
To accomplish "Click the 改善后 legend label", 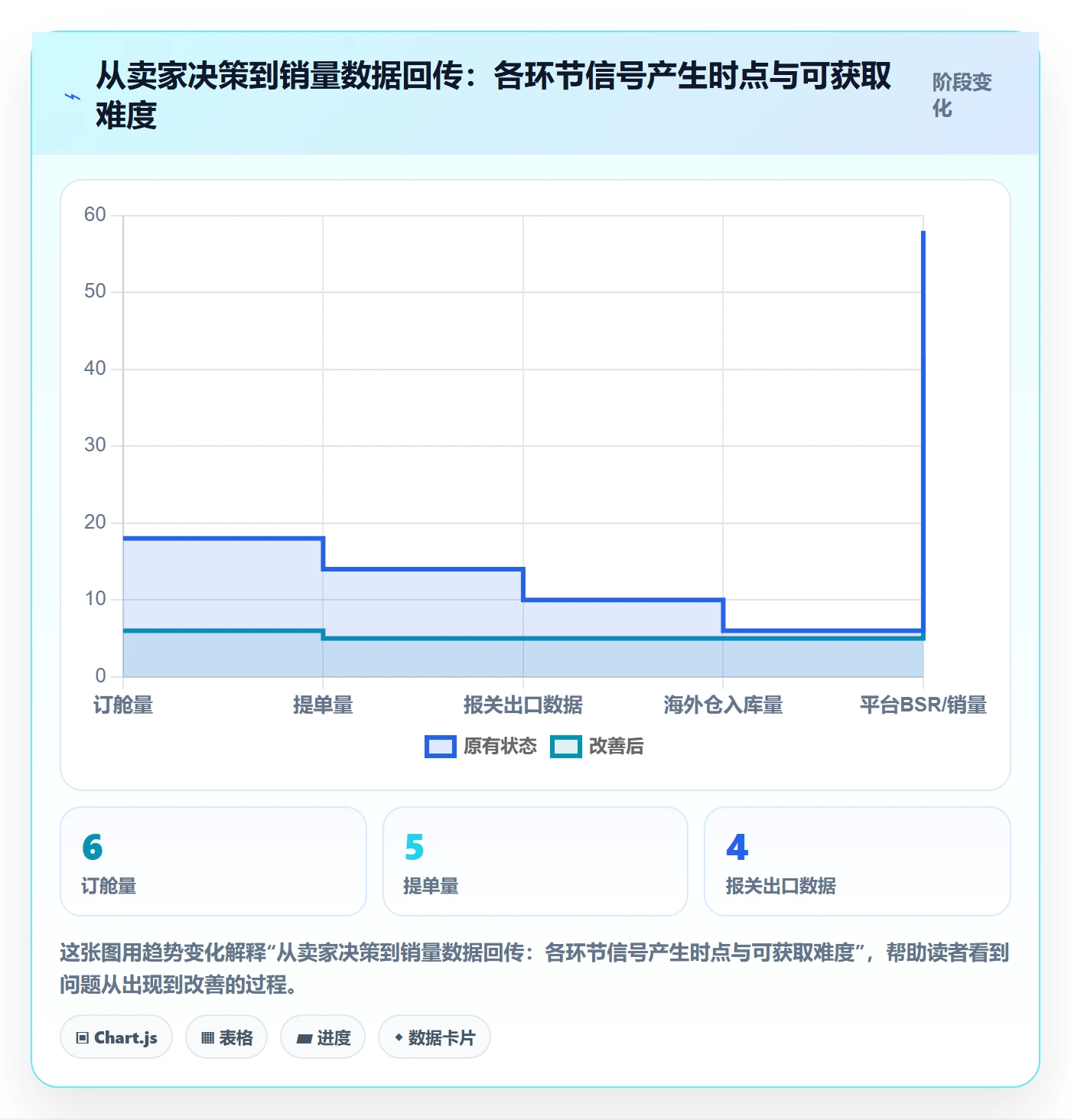I will click(x=617, y=747).
